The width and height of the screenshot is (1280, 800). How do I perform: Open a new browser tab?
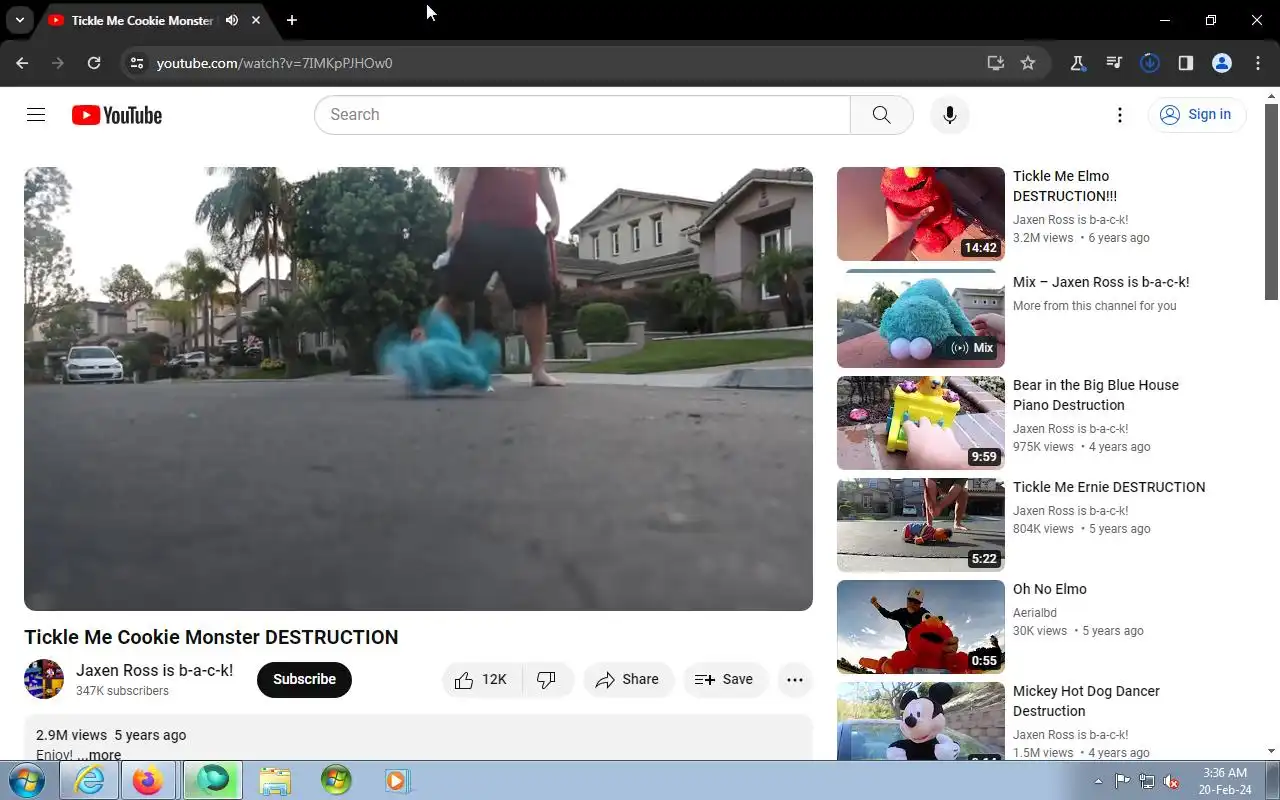[291, 20]
